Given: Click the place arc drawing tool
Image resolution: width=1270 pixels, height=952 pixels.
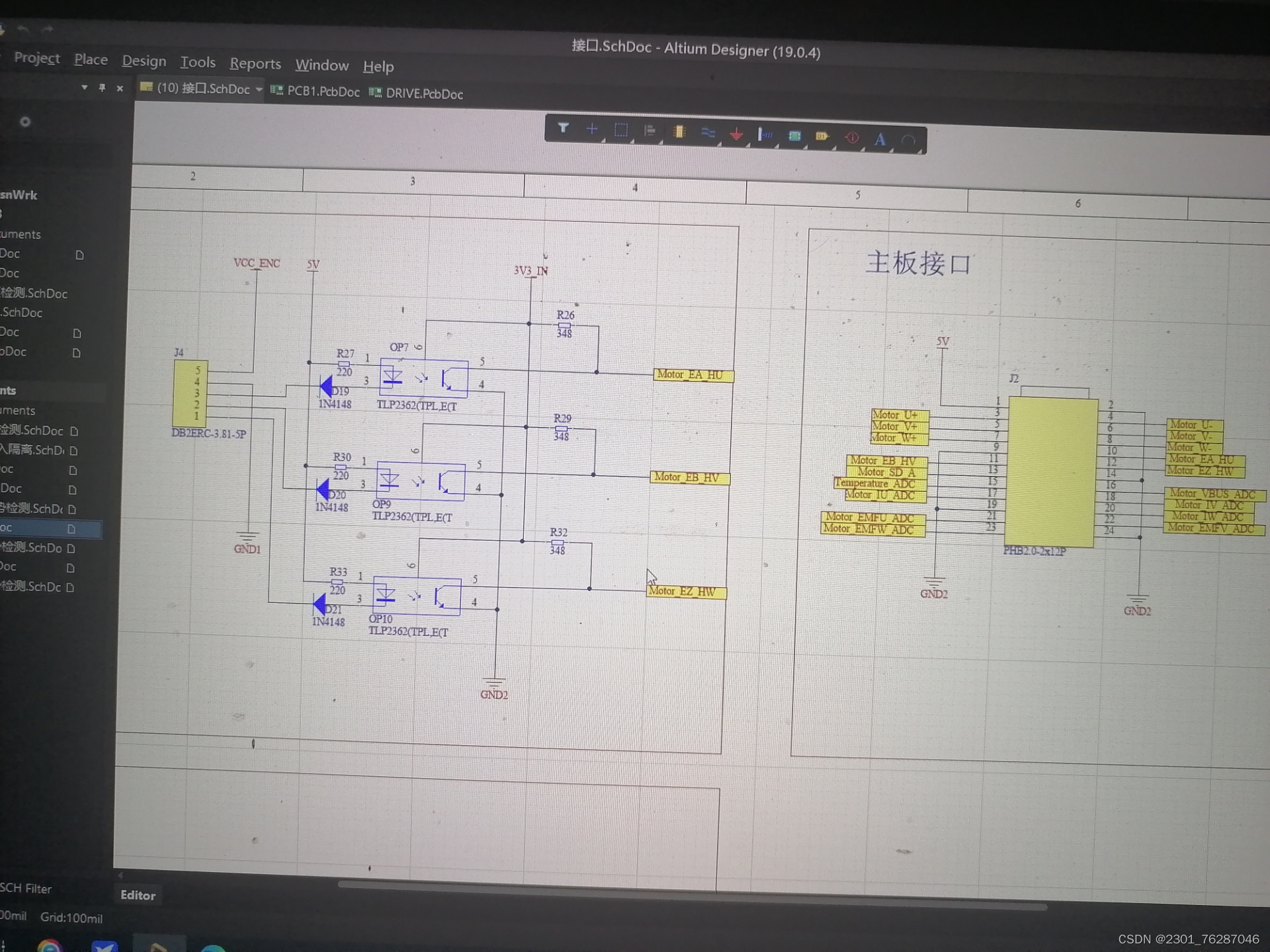Looking at the screenshot, I should [909, 141].
